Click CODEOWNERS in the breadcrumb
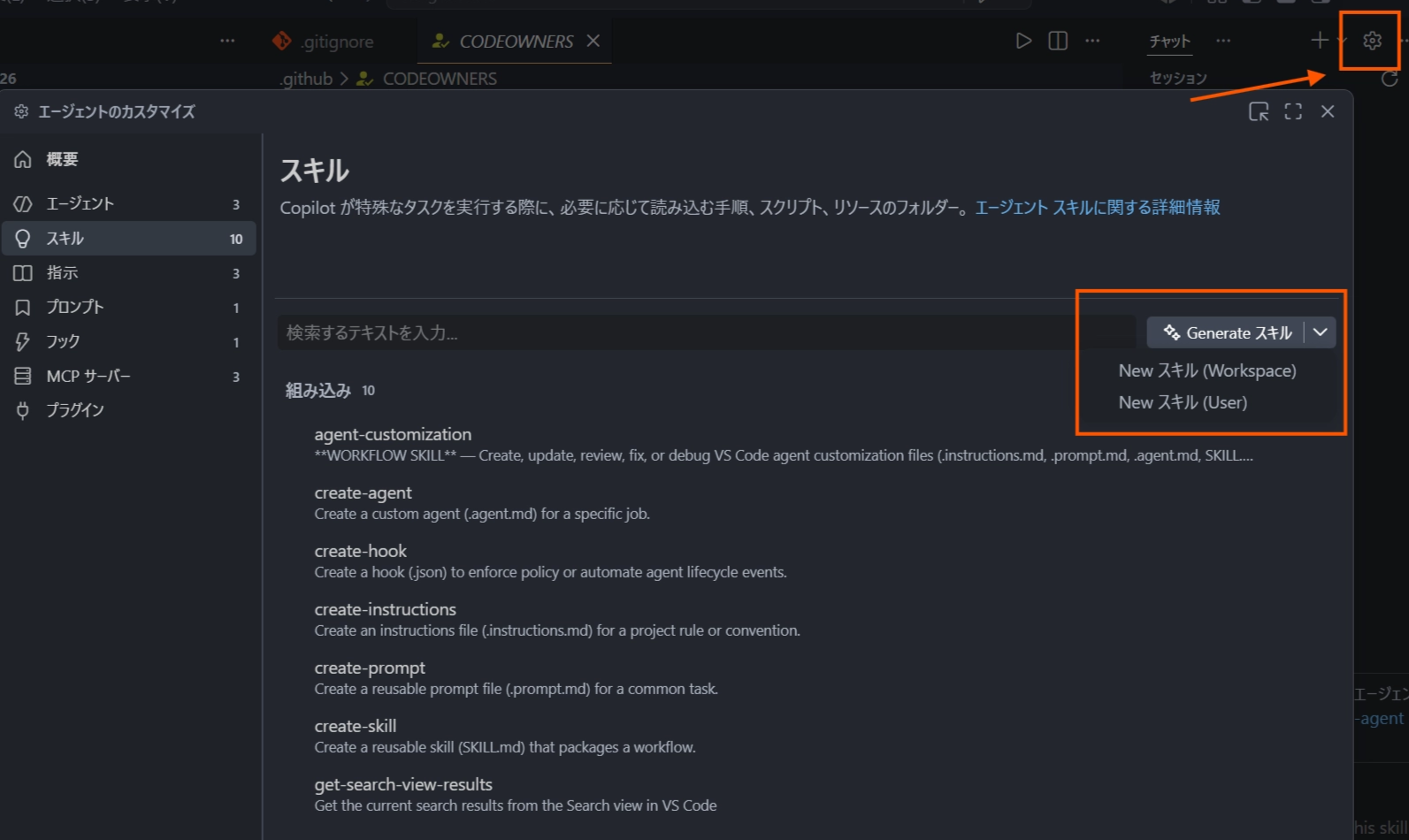The image size is (1409, 840). [440, 79]
